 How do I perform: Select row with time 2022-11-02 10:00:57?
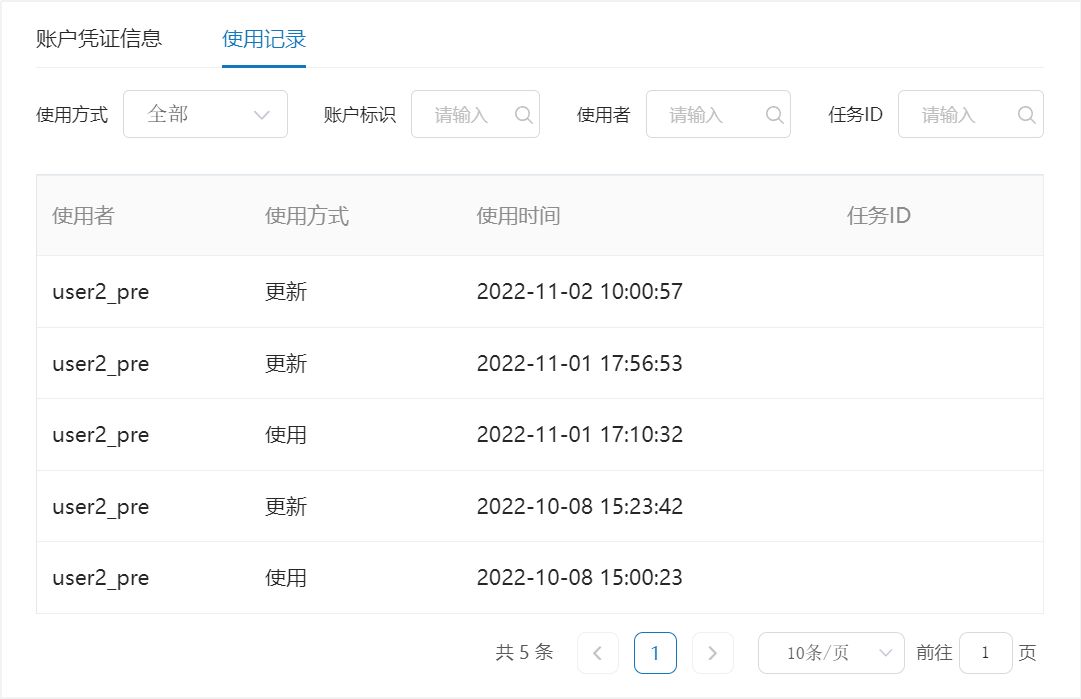point(539,292)
